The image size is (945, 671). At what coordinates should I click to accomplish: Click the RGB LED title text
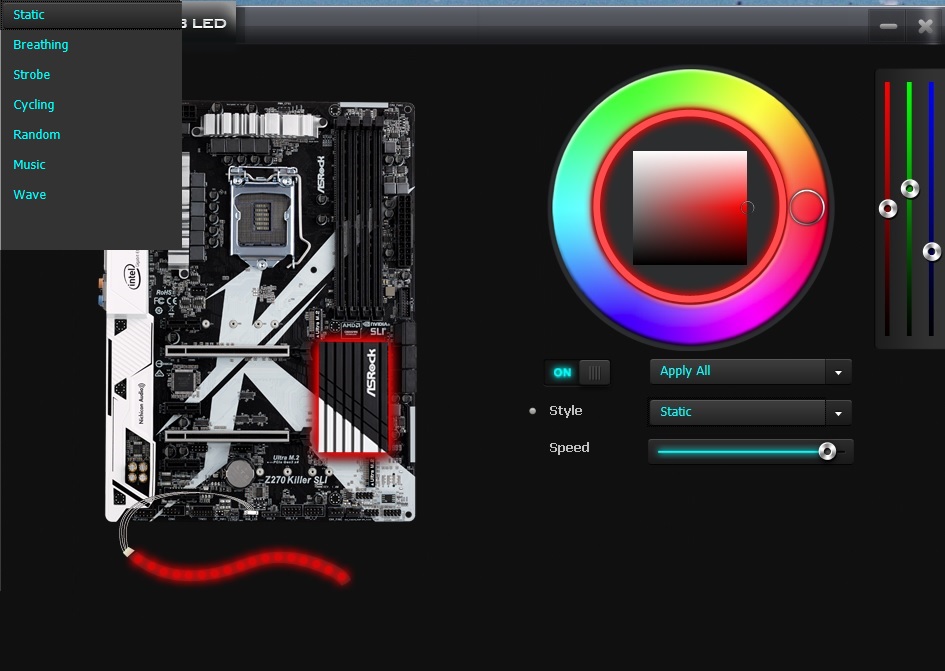204,24
